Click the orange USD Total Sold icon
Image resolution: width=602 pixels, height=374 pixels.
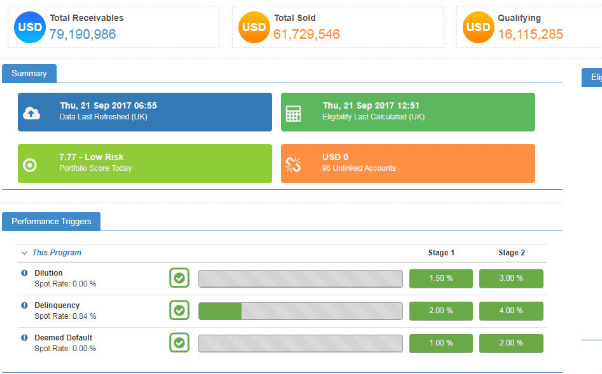(254, 27)
